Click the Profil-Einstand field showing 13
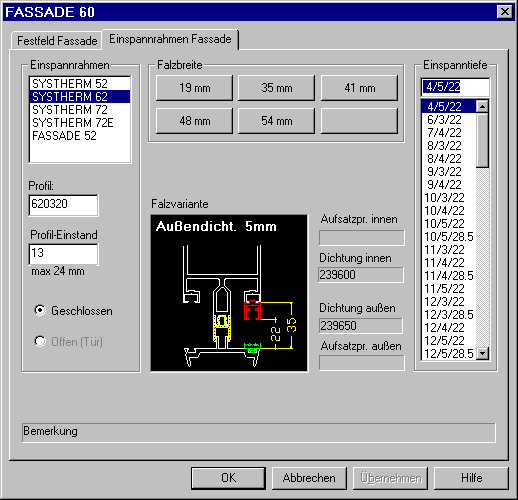Screen dimensions: 518x500 tap(63, 254)
